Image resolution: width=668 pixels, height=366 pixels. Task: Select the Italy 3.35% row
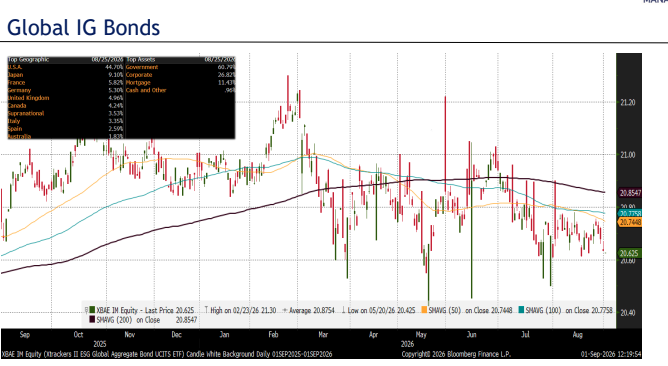coord(66,121)
